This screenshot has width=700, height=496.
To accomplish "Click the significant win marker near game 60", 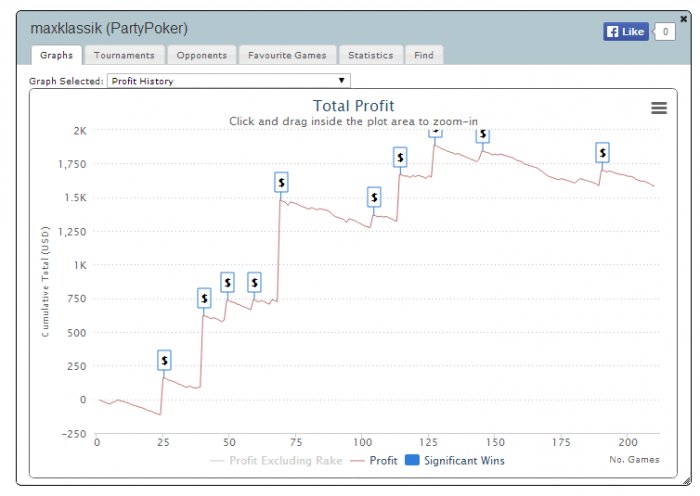I will (254, 283).
